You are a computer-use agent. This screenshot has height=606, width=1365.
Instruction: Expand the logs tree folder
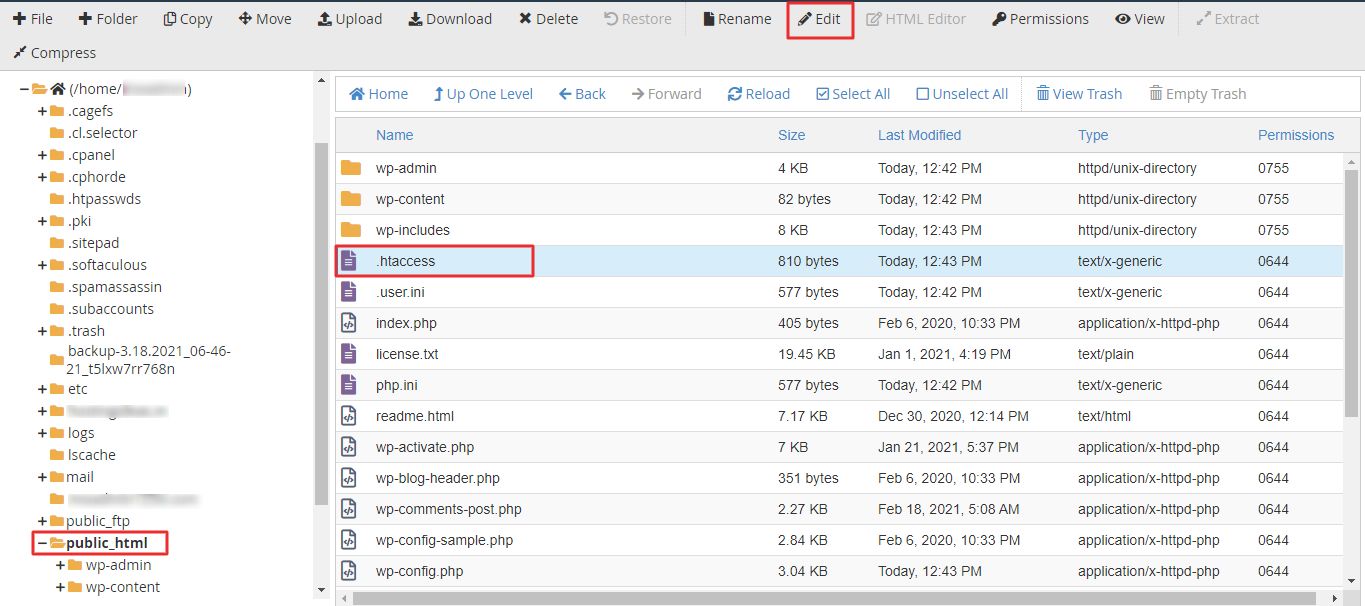[x=42, y=433]
